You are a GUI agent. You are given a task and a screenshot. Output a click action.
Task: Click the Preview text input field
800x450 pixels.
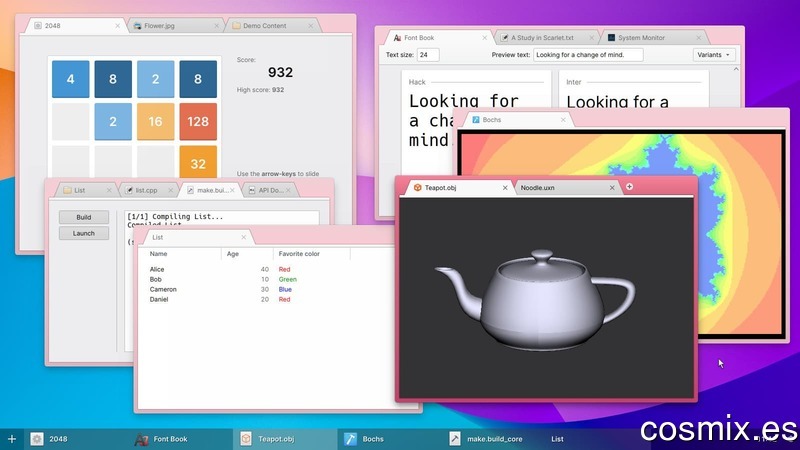[588, 55]
